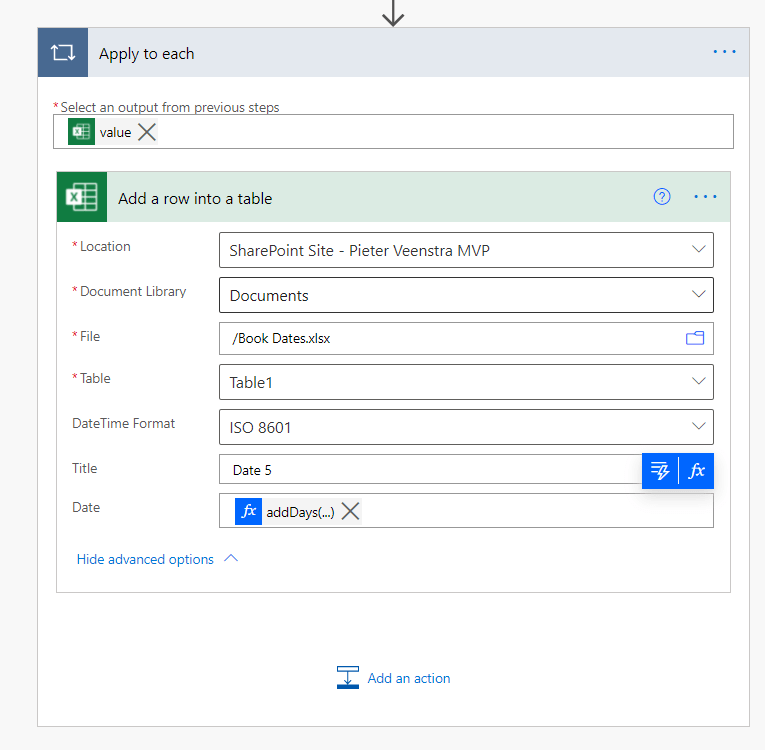Open help for Add a row action

point(662,197)
